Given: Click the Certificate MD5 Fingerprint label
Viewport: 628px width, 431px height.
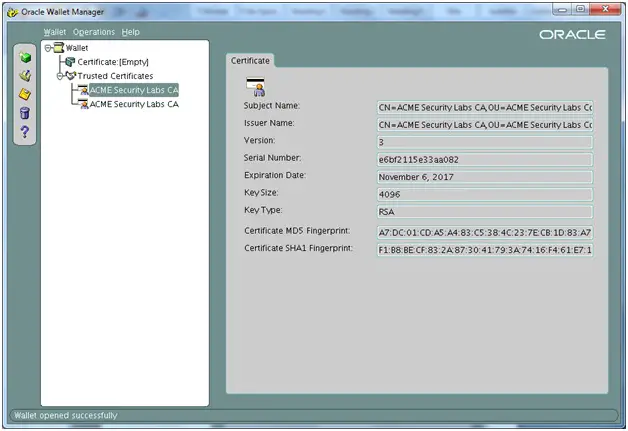Looking at the screenshot, I should [x=297, y=231].
